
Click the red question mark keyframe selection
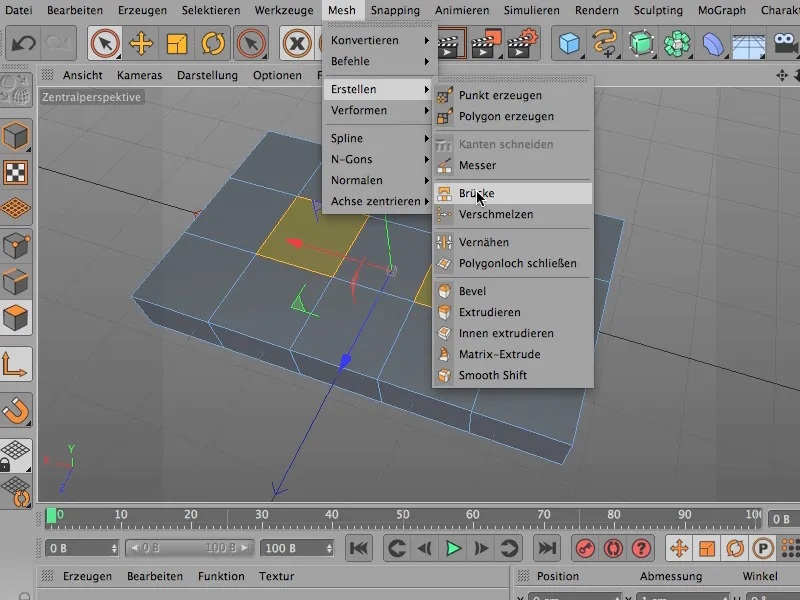[x=641, y=548]
